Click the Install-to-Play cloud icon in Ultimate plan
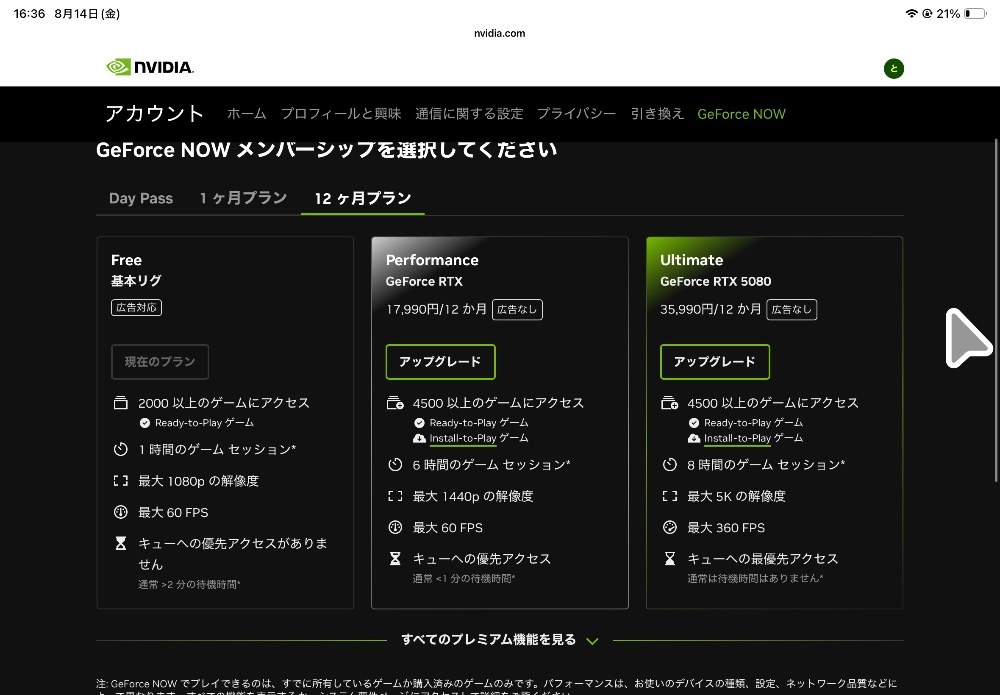The height and width of the screenshot is (695, 1000). click(694, 438)
